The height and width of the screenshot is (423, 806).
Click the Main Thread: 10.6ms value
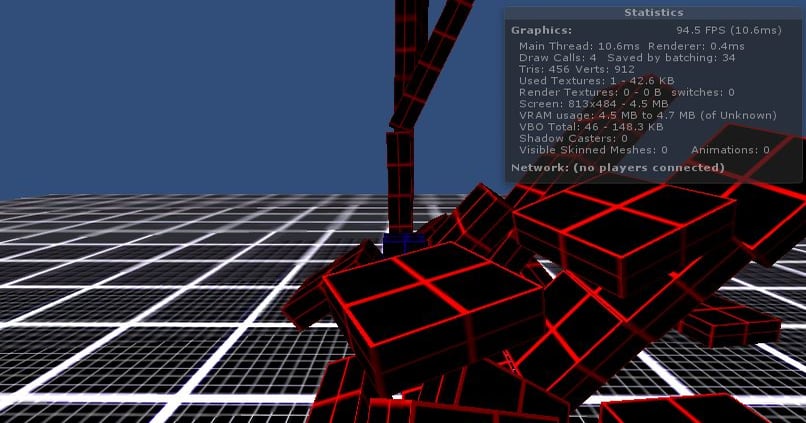tap(579, 46)
